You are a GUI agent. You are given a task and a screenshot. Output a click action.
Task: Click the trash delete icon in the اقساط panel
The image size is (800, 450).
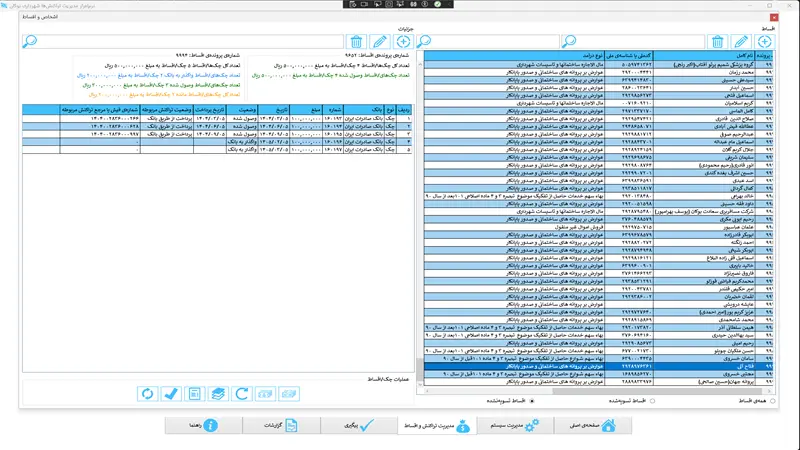(x=716, y=41)
